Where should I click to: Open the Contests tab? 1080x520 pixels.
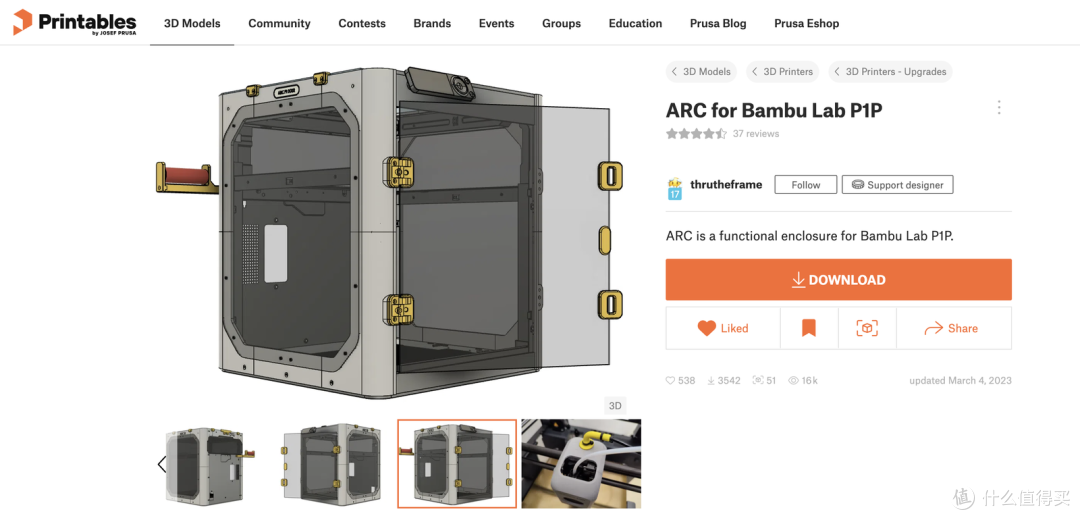362,23
